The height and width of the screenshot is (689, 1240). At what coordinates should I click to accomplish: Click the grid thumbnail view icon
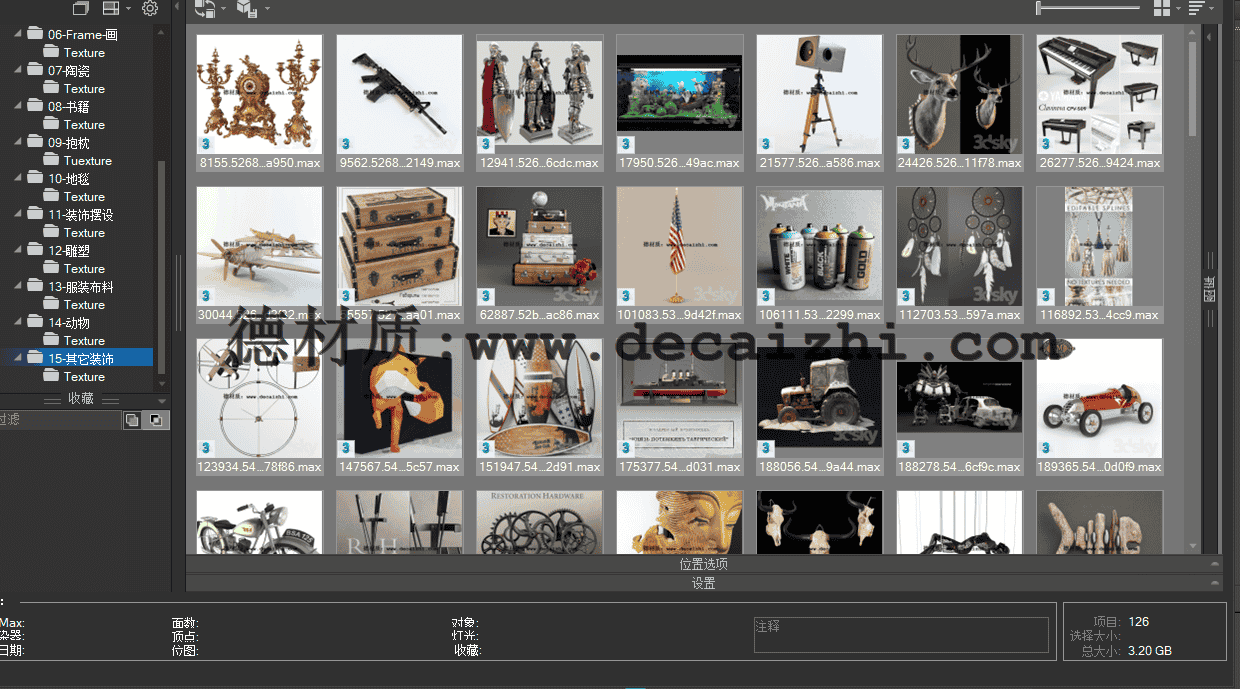1160,8
